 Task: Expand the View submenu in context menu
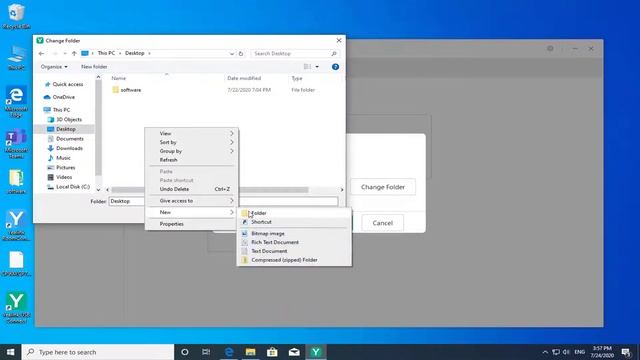191,133
